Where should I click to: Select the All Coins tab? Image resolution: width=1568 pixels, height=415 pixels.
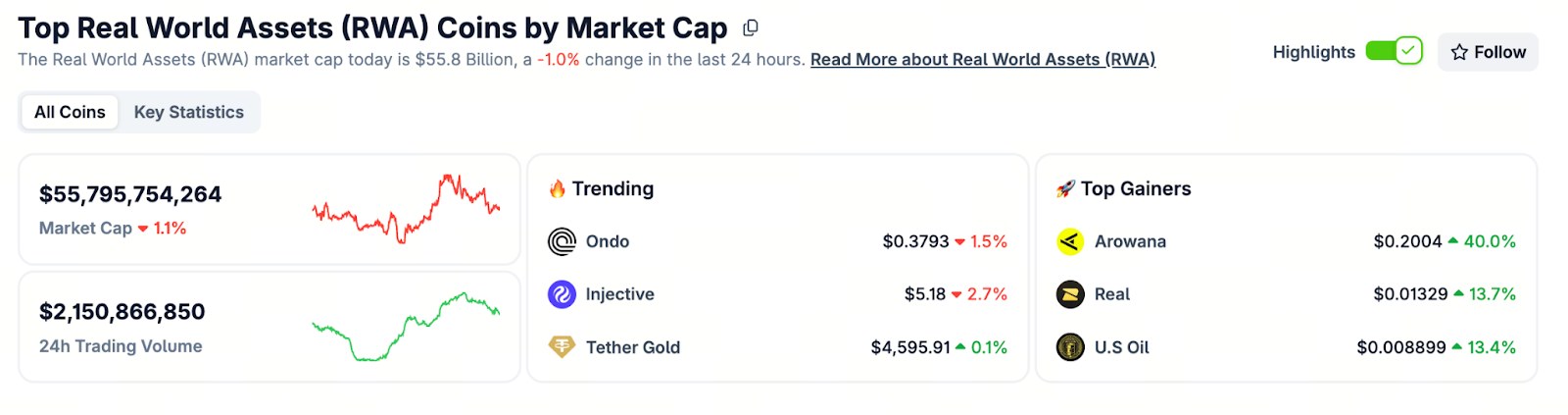point(70,112)
